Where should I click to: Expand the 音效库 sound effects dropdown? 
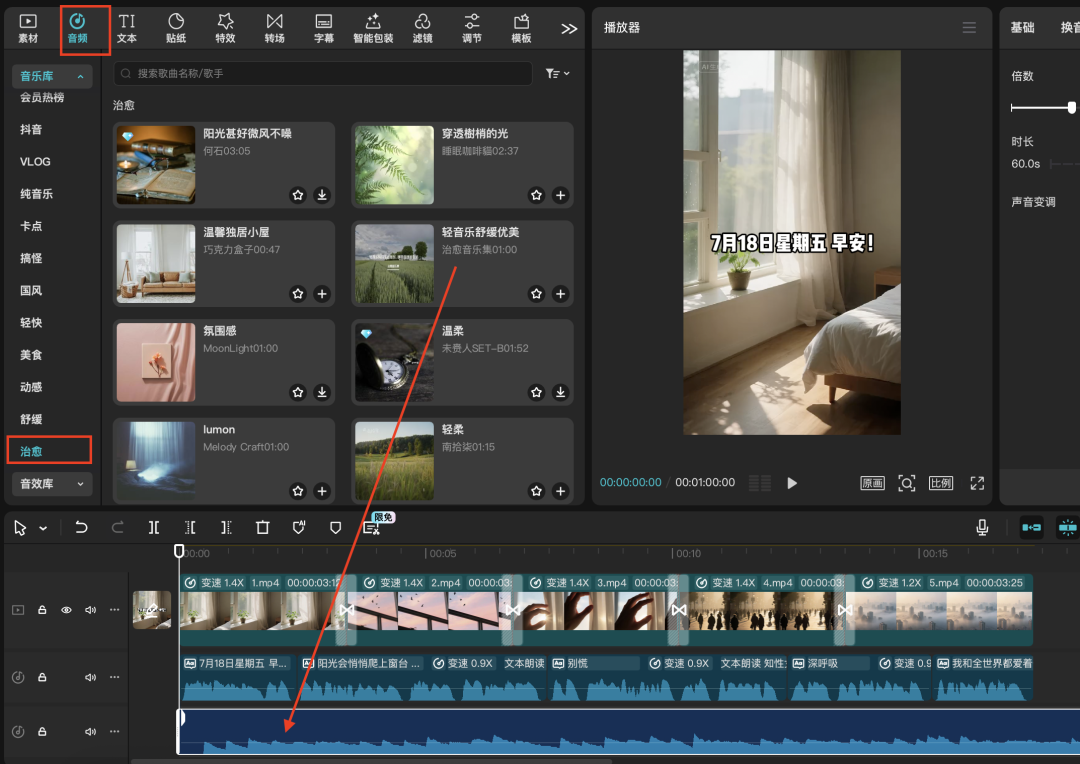pyautogui.click(x=52, y=484)
